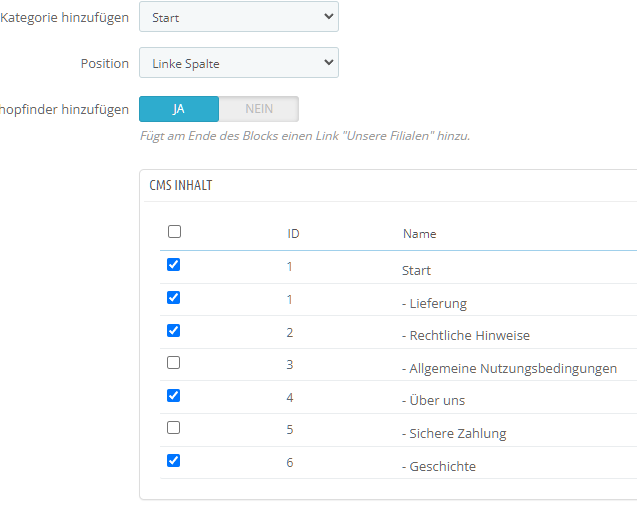Click the Lieferung row label

434,303
